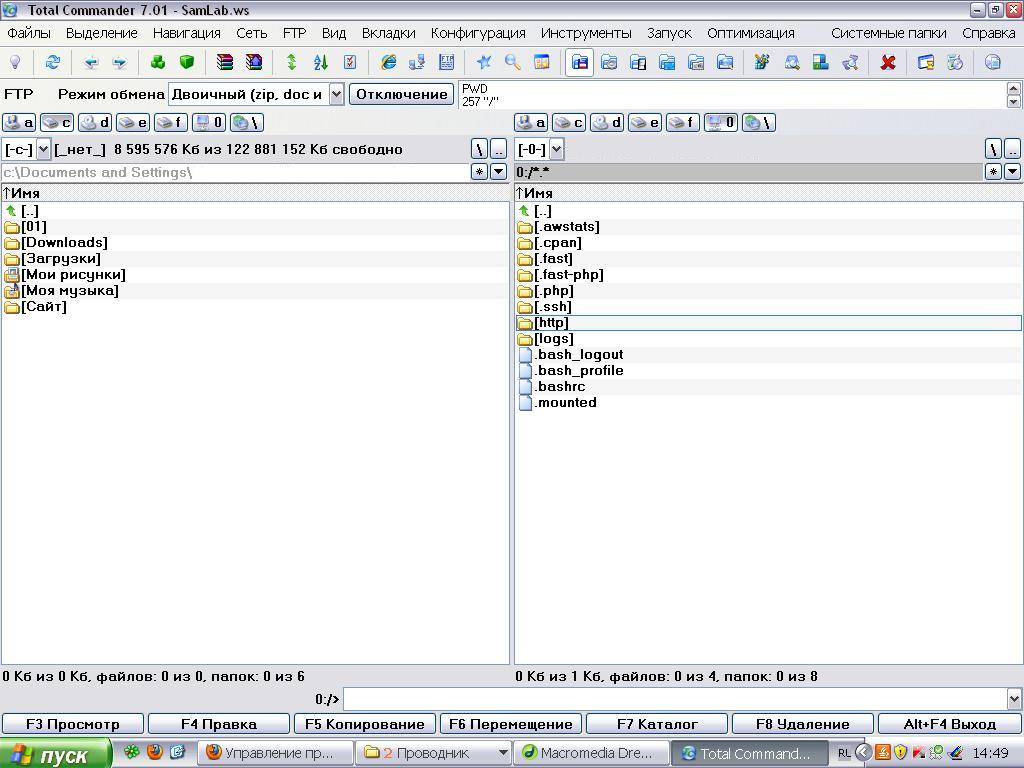Open right panel favorites asterisk button
Screen dimensions: 1024x768
tap(993, 172)
